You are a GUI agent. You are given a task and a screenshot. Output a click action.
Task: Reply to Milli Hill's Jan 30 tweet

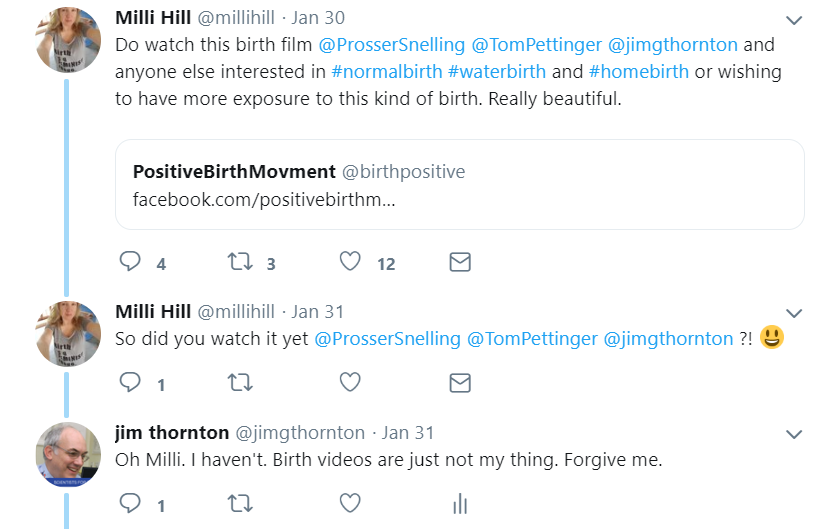coord(130,262)
